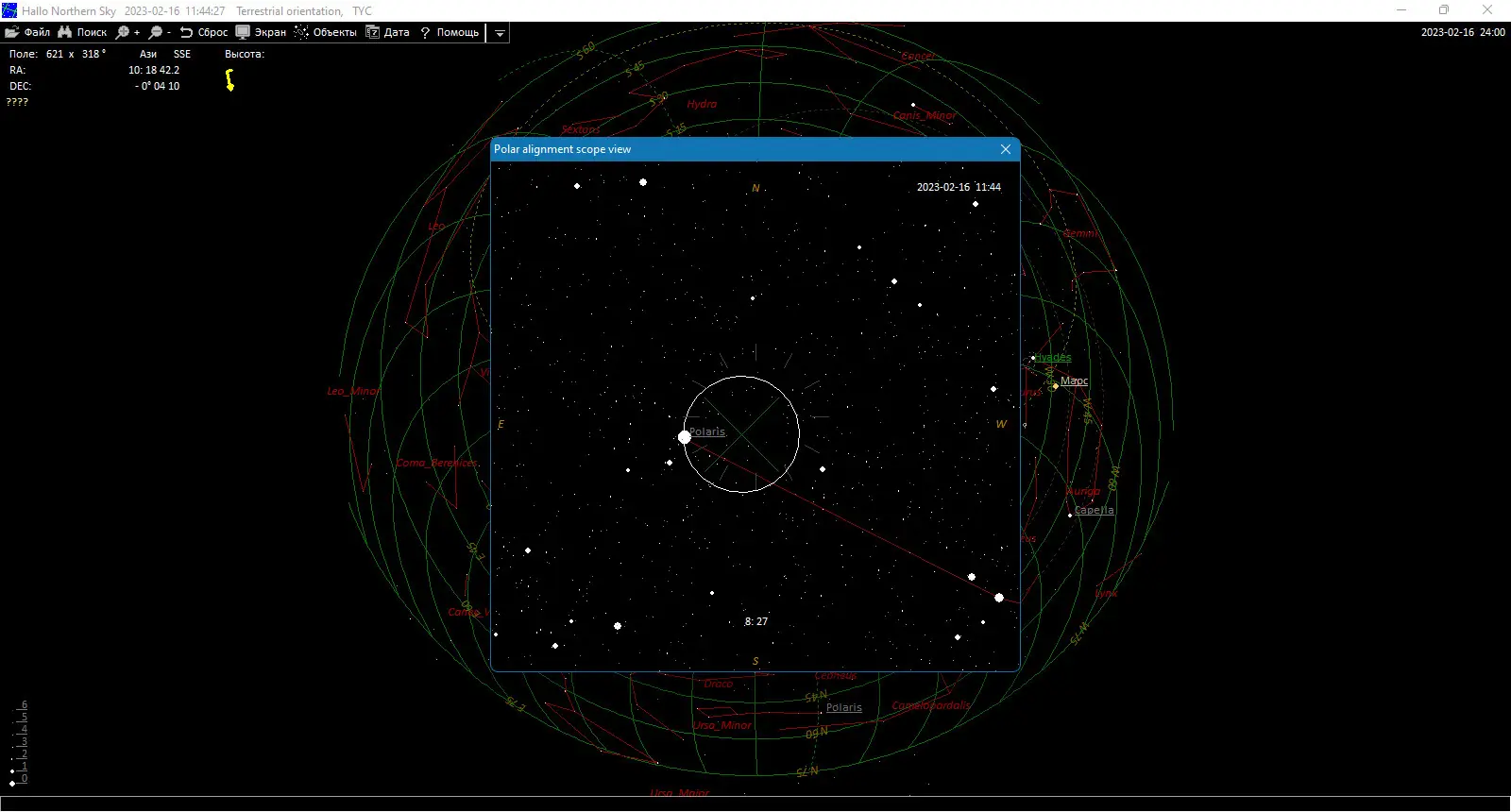The width and height of the screenshot is (1511, 812).
Task: Click the Hydra constellation label
Action: point(702,104)
